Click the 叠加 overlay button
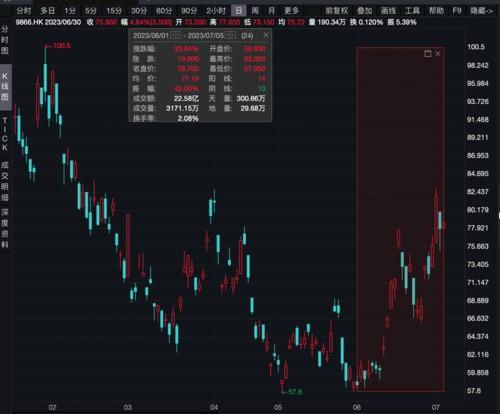This screenshot has width=500, height=414. point(364,11)
